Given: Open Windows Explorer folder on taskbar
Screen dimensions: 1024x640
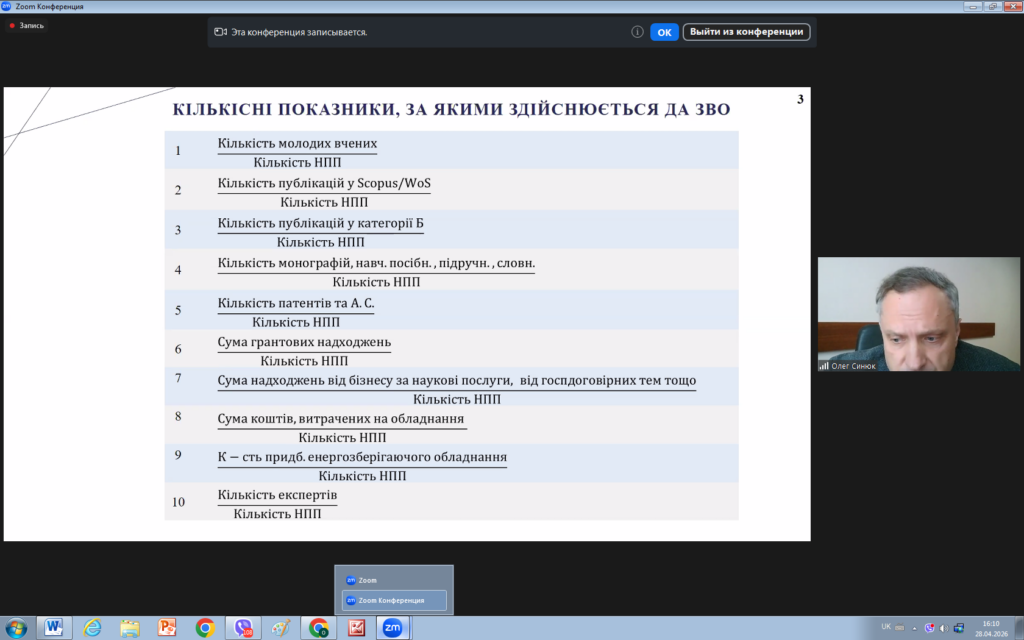Looking at the screenshot, I should click(x=130, y=628).
